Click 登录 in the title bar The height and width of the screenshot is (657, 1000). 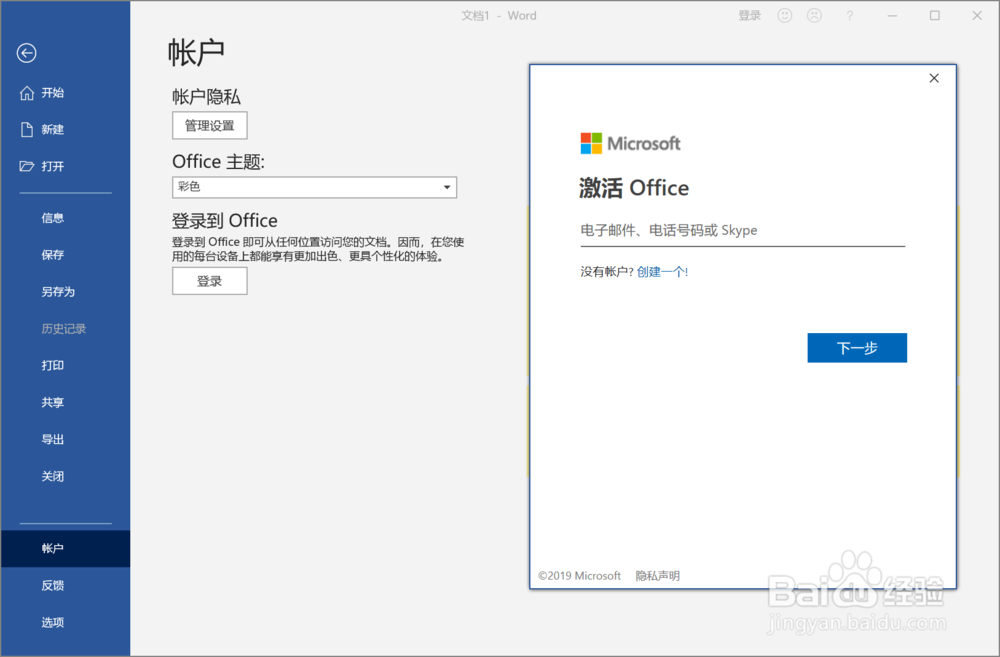click(x=749, y=15)
